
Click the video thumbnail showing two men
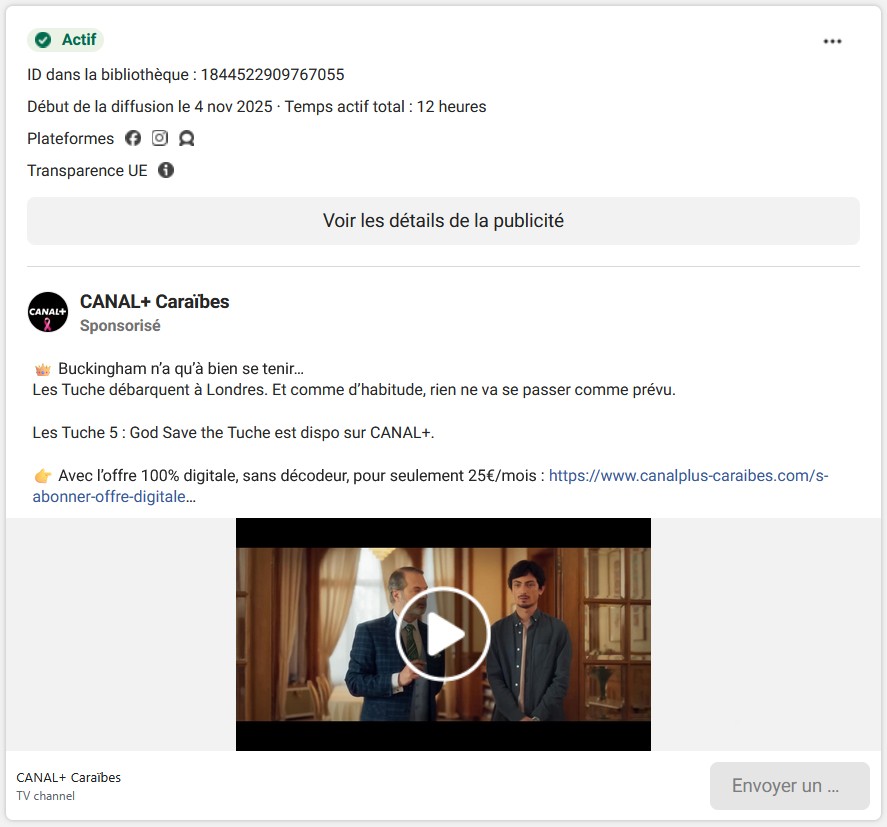[x=443, y=633]
